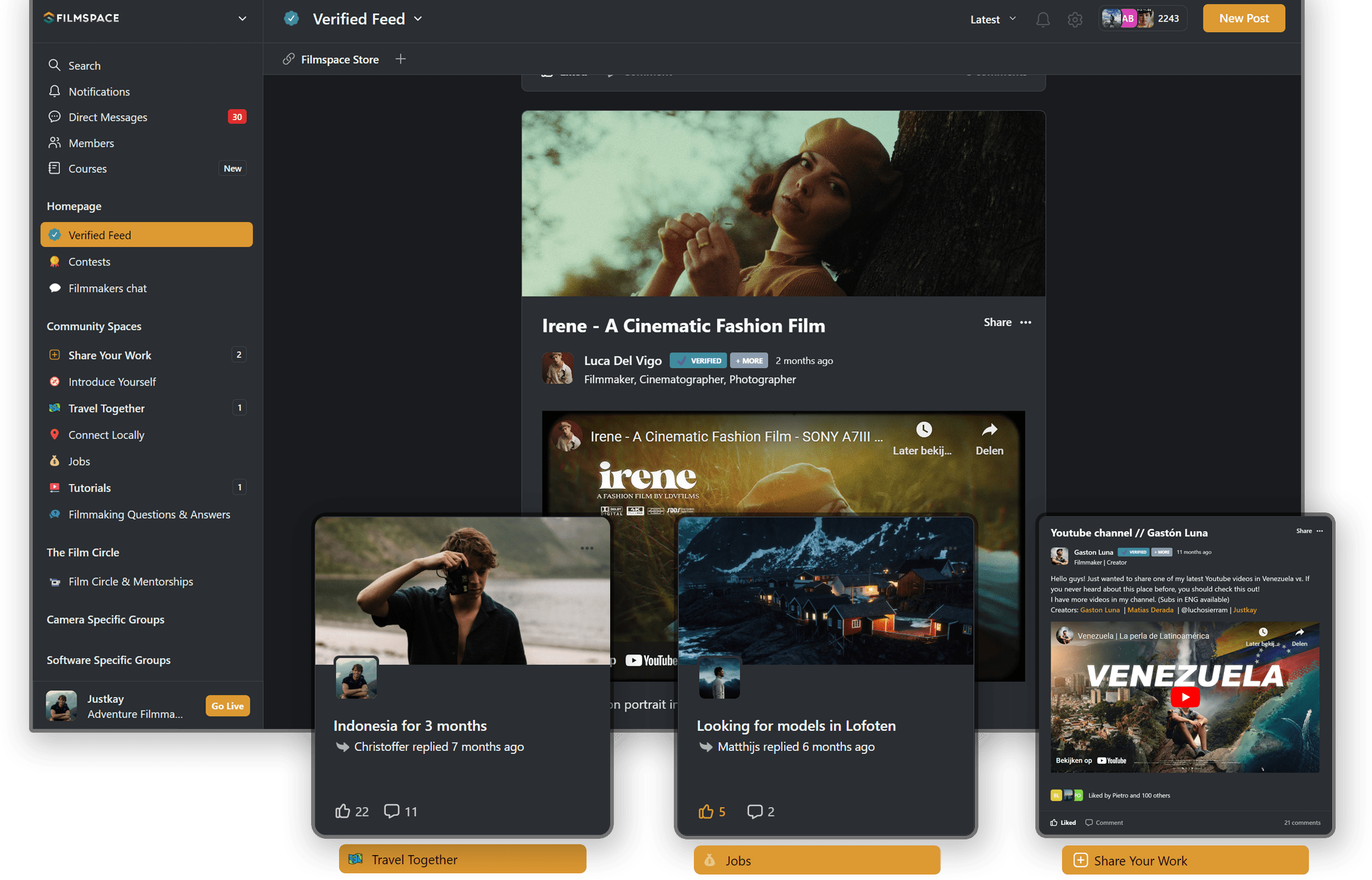Add a new tab with plus icon
The image size is (1372, 880).
coord(400,59)
